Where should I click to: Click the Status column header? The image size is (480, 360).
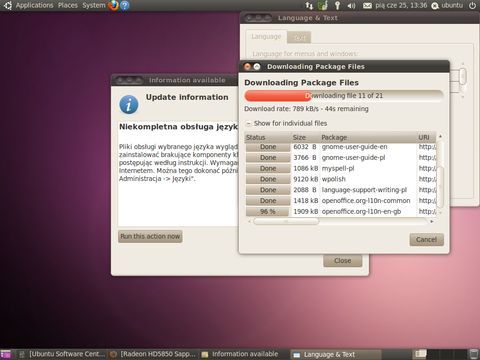[x=268, y=137]
